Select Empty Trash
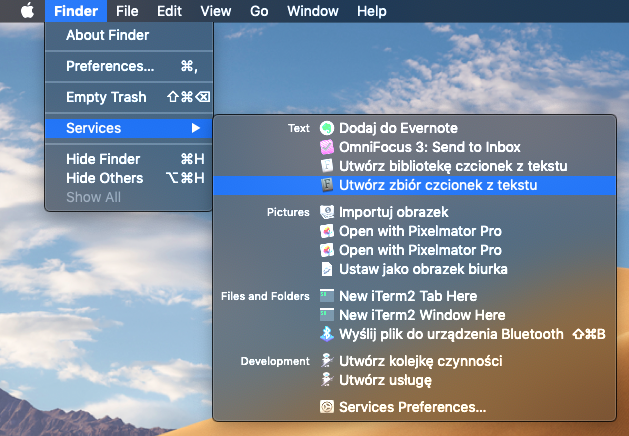Screen dimensions: 629x436 [x=129, y=97]
